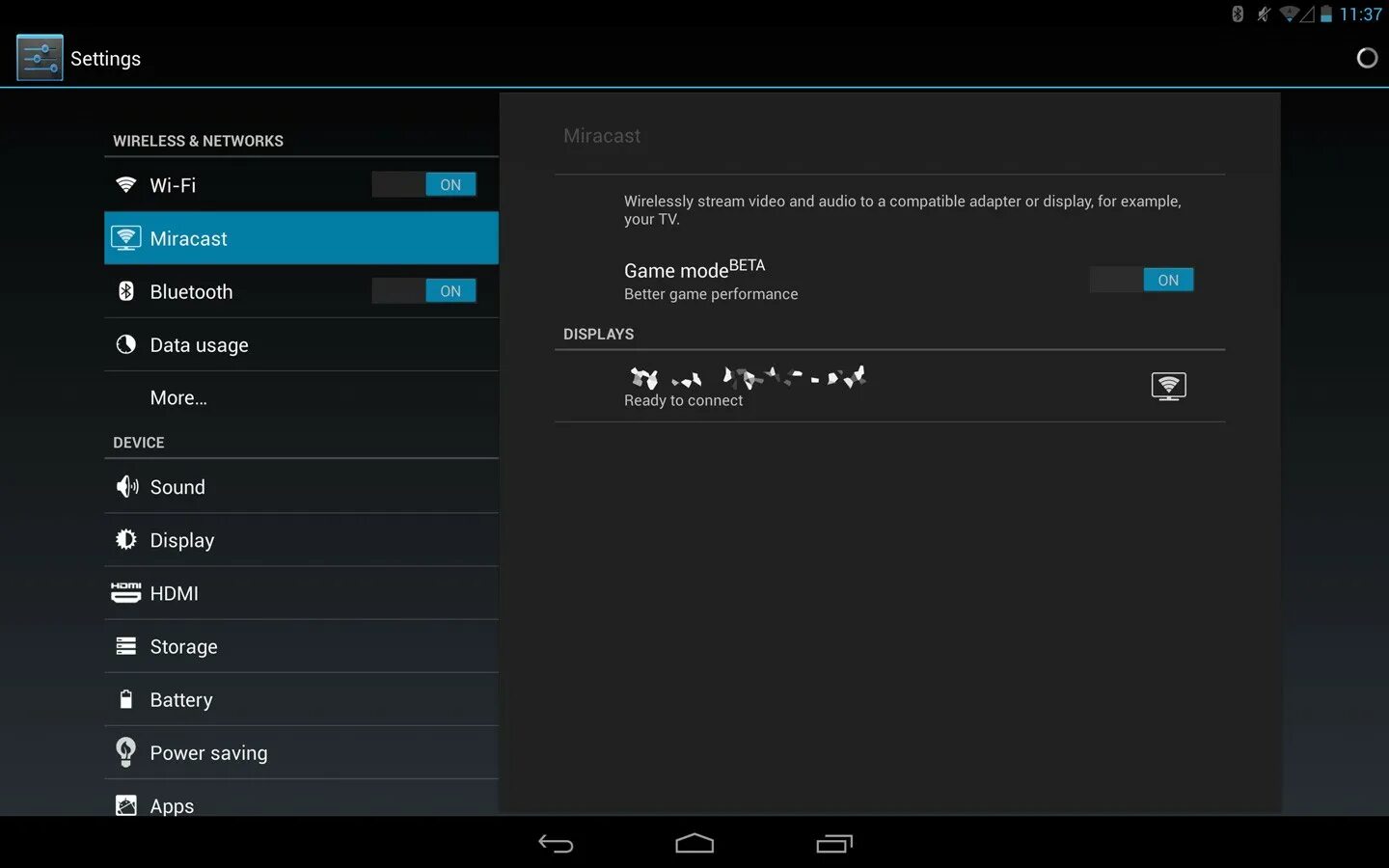Click the Battery icon in sidebar
Viewport: 1389px width, 868px height.
tap(125, 699)
